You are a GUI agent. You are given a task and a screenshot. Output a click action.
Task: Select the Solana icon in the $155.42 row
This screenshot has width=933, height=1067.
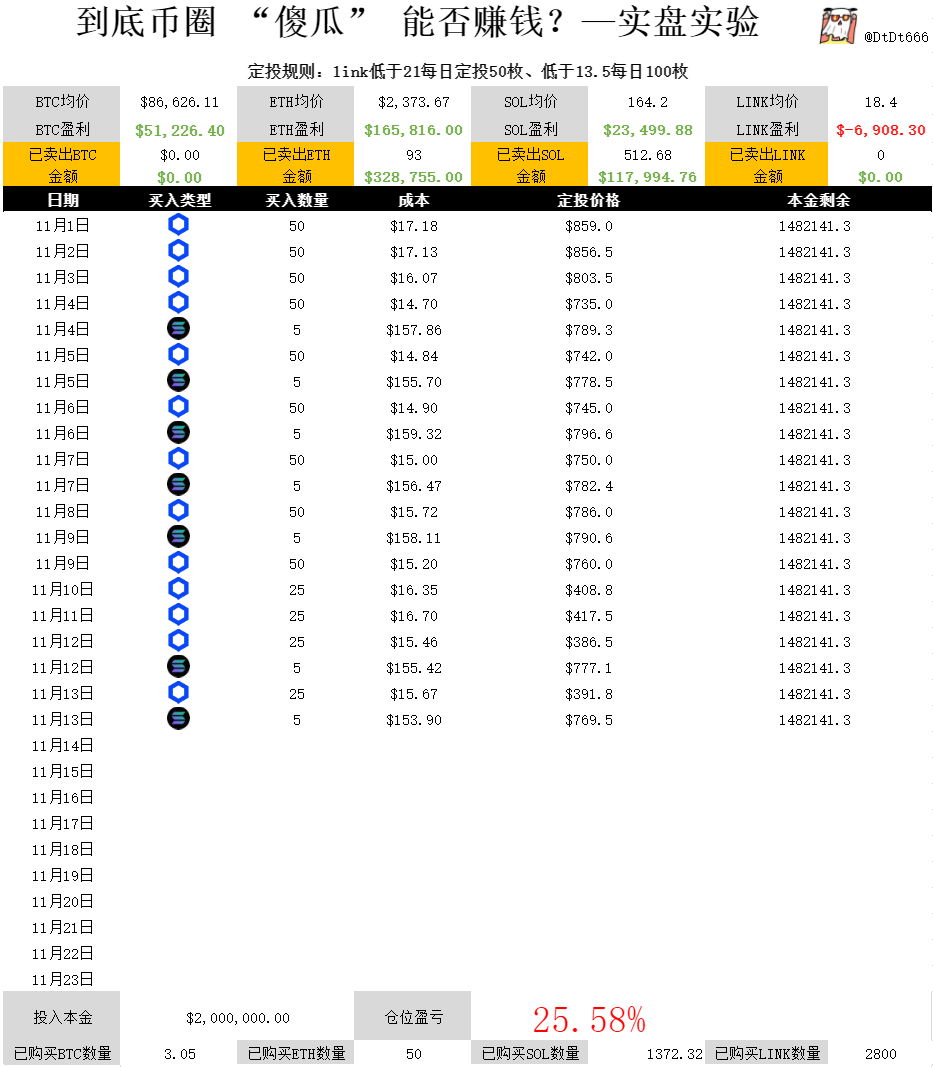coord(178,666)
